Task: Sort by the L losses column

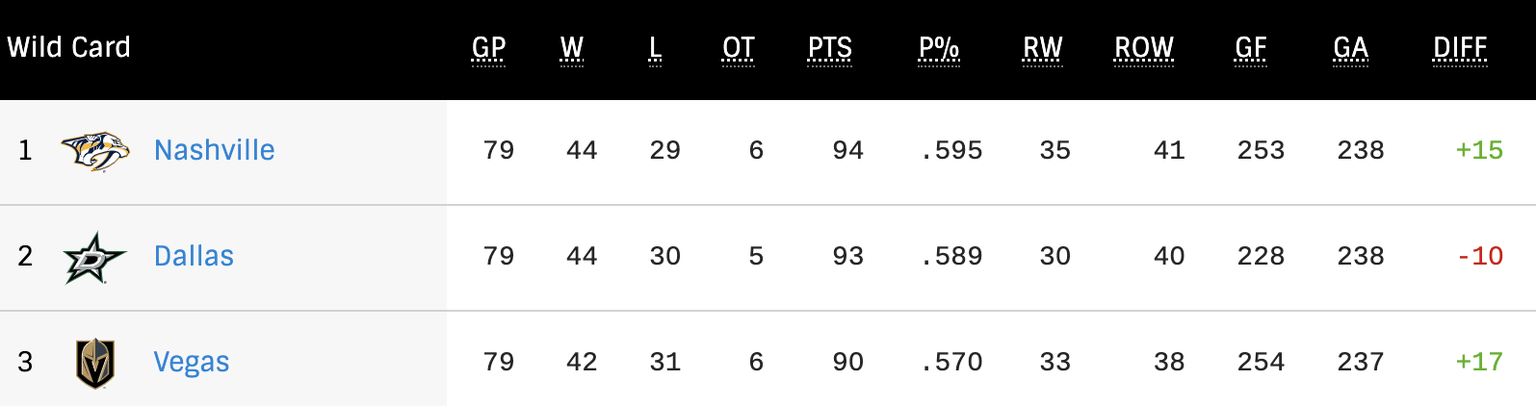Action: point(656,48)
